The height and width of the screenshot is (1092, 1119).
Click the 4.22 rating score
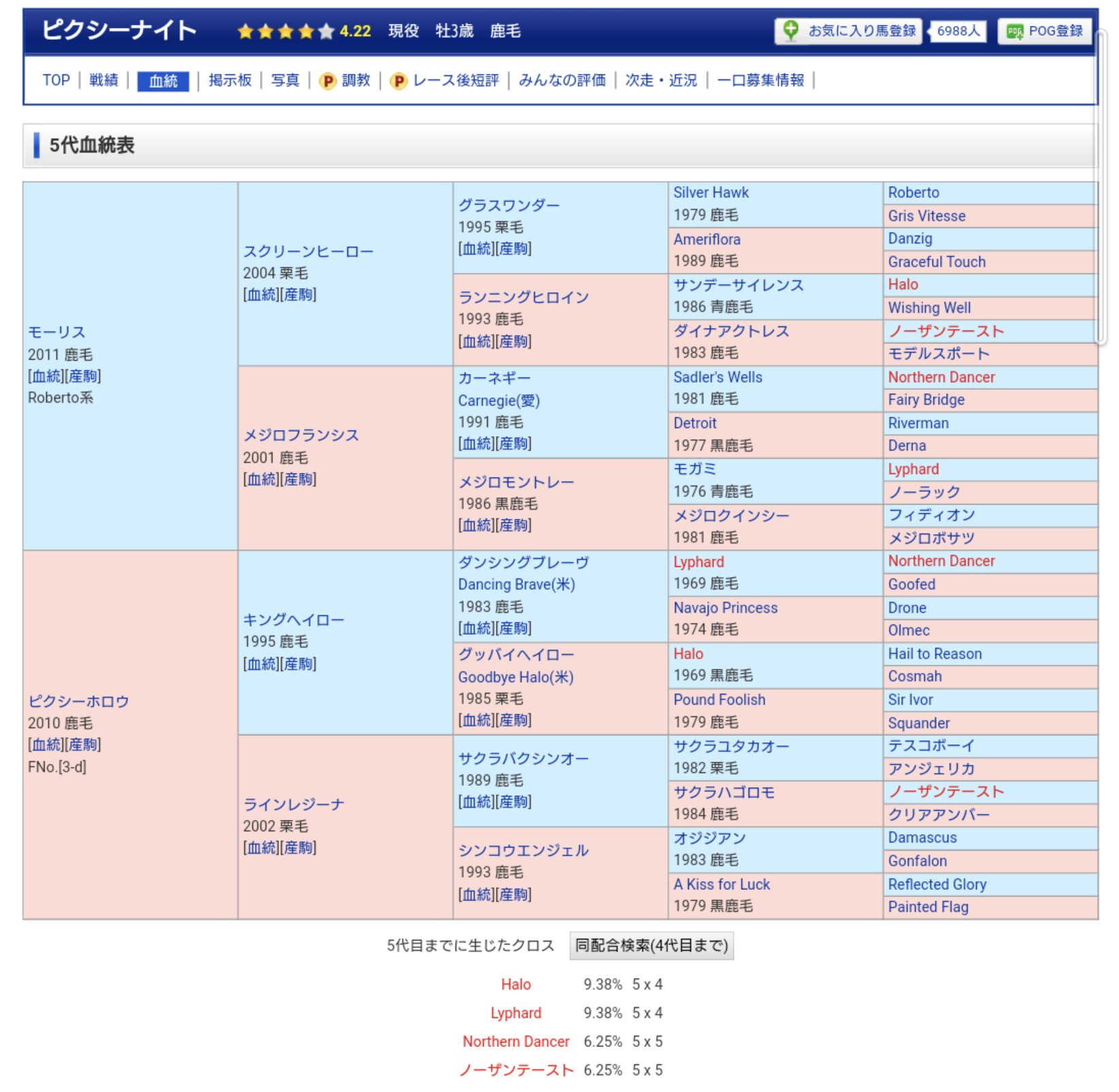(355, 31)
